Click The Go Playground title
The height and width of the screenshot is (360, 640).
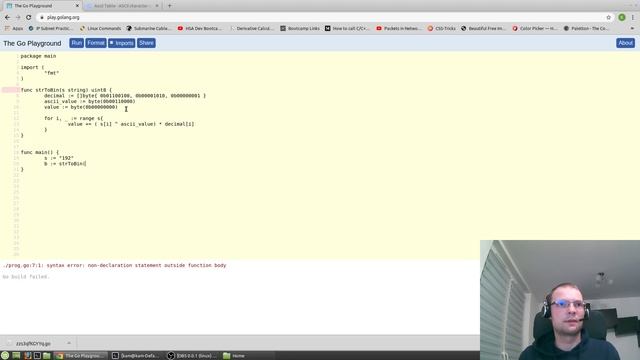32,43
